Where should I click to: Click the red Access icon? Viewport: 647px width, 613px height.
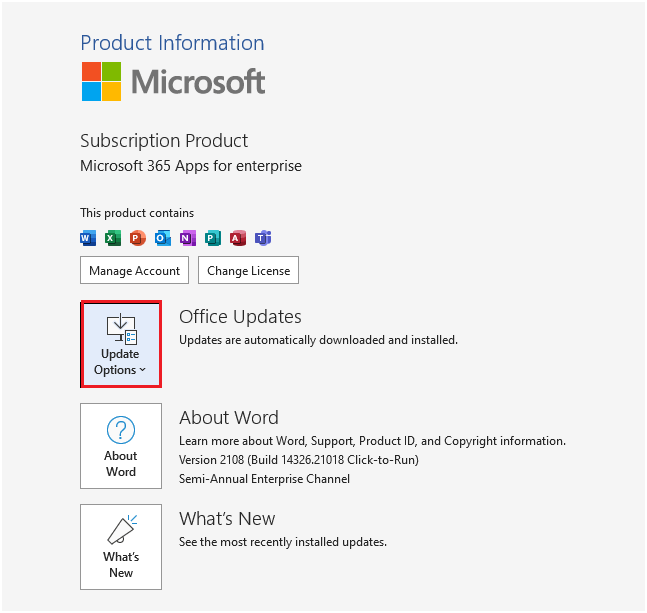(x=238, y=238)
